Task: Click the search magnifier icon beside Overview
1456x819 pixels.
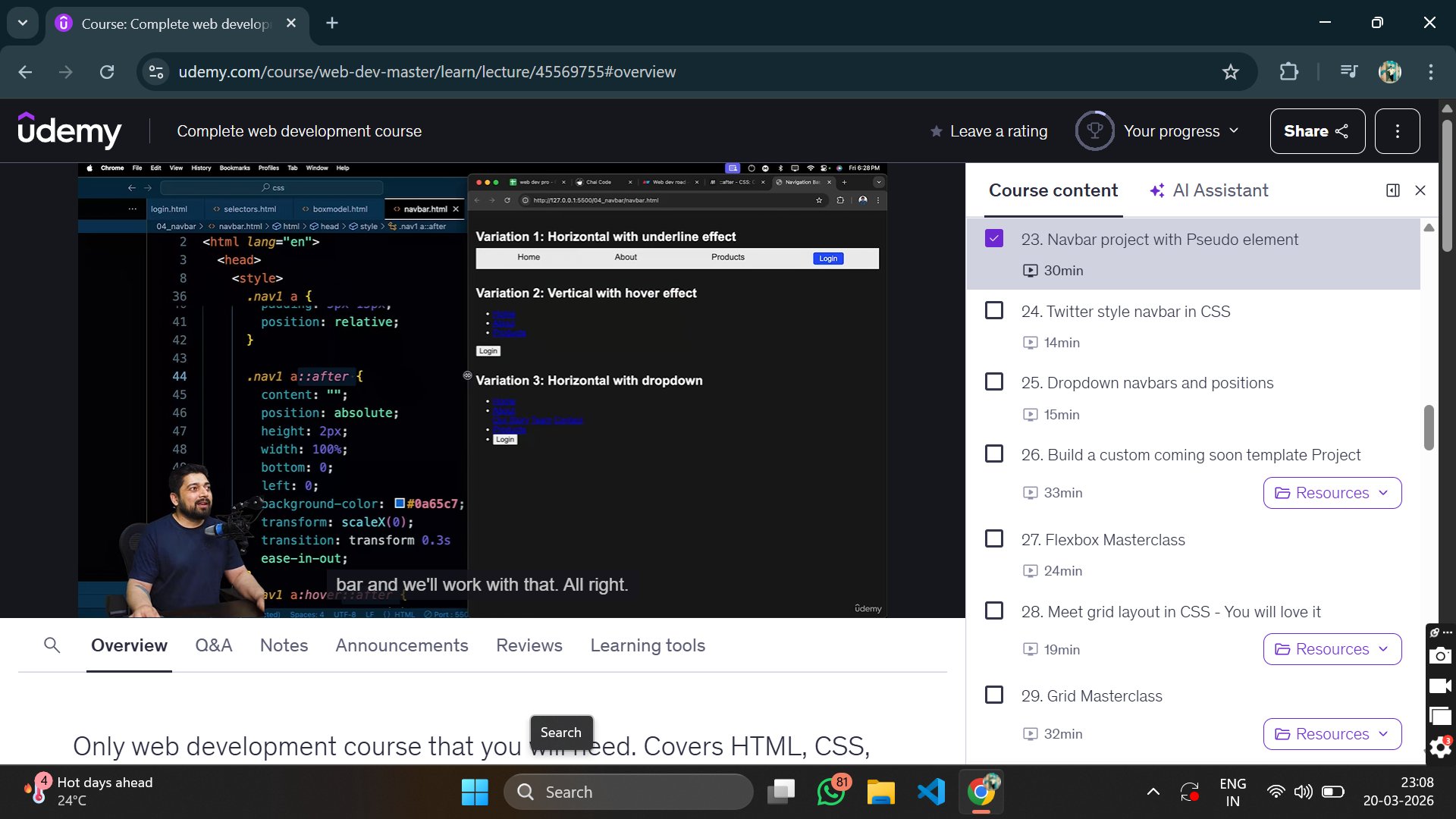Action: coord(52,645)
